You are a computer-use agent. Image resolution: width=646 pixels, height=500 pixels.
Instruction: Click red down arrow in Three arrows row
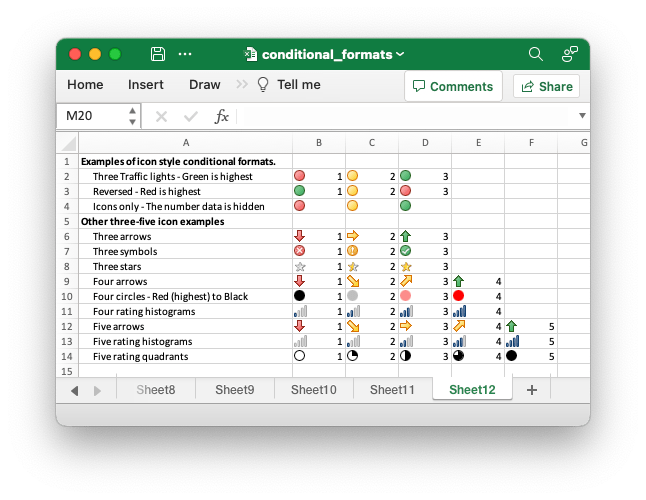[x=300, y=236]
